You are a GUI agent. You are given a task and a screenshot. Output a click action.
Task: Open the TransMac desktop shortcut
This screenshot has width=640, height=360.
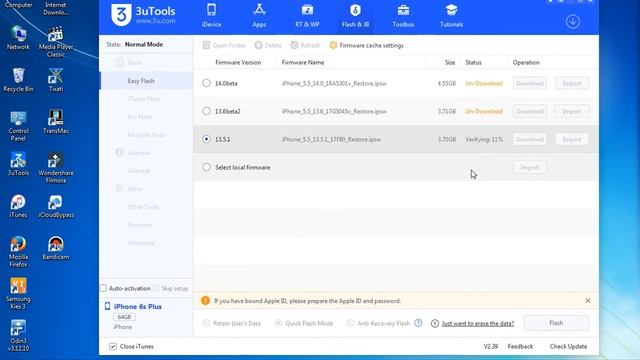click(56, 122)
